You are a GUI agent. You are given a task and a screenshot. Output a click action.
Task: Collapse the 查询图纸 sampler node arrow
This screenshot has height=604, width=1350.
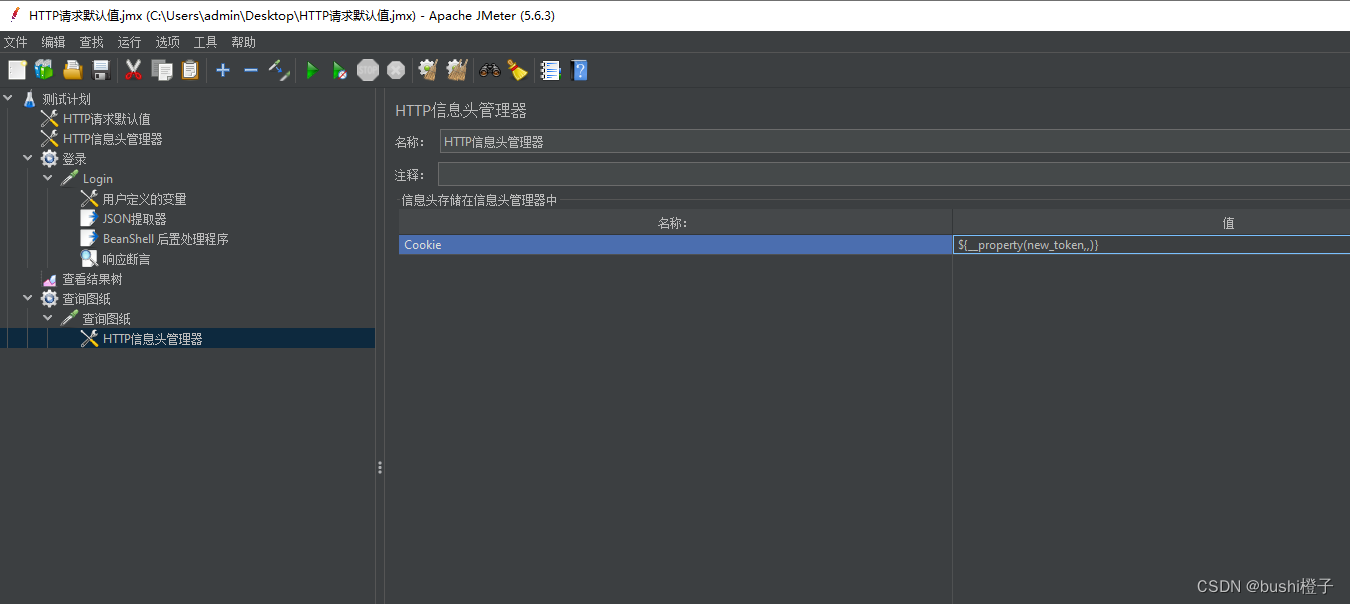click(x=48, y=319)
